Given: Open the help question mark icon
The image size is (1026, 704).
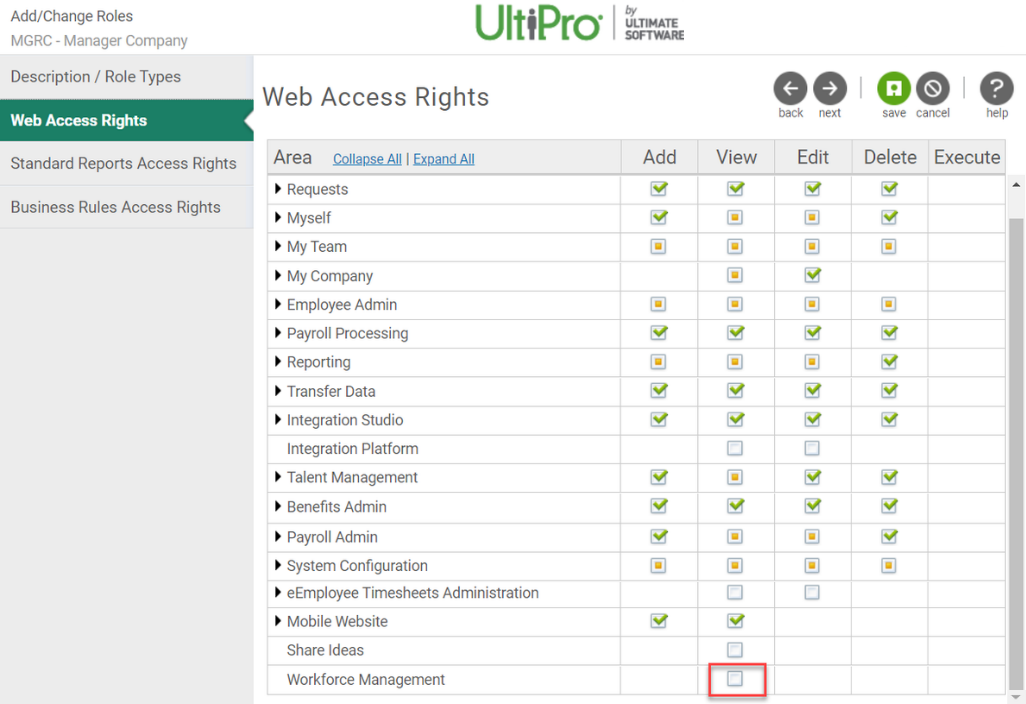Looking at the screenshot, I should [996, 89].
